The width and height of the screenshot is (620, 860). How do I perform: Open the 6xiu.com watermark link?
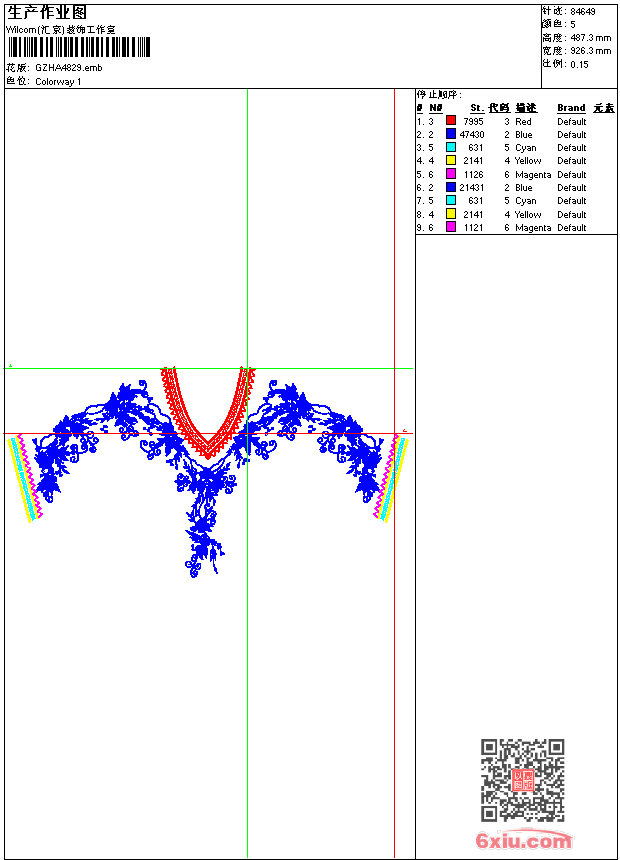(523, 841)
